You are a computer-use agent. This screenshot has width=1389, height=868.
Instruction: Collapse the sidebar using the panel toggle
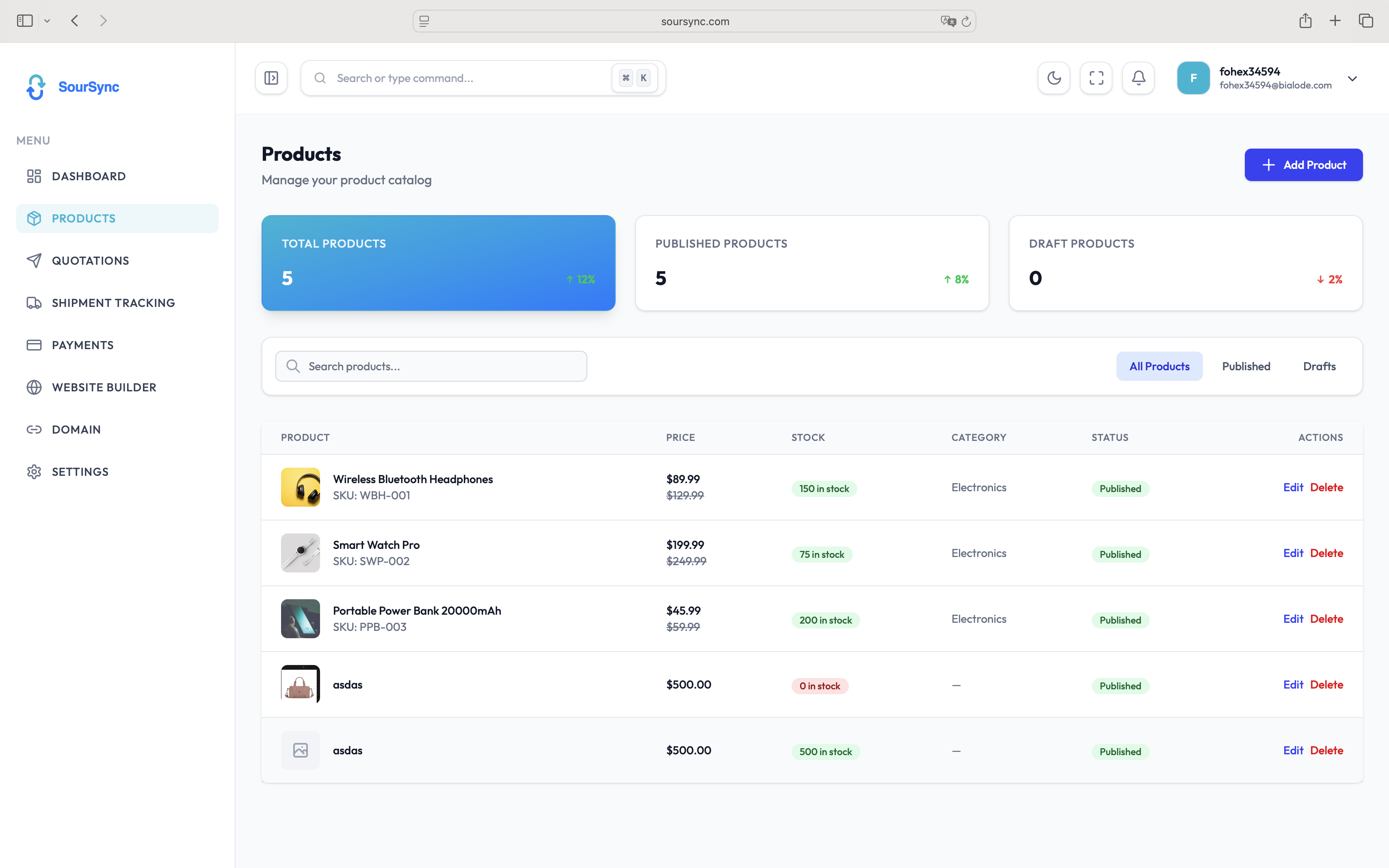(271, 78)
